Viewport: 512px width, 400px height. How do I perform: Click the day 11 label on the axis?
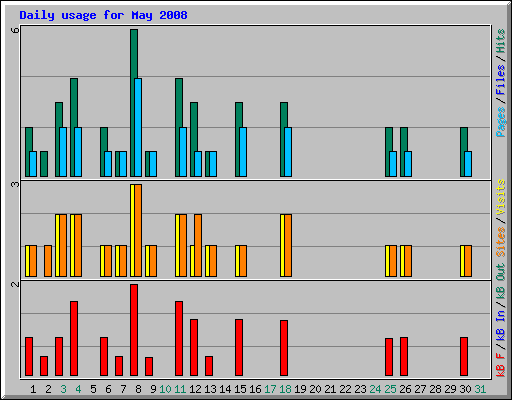coord(180,389)
